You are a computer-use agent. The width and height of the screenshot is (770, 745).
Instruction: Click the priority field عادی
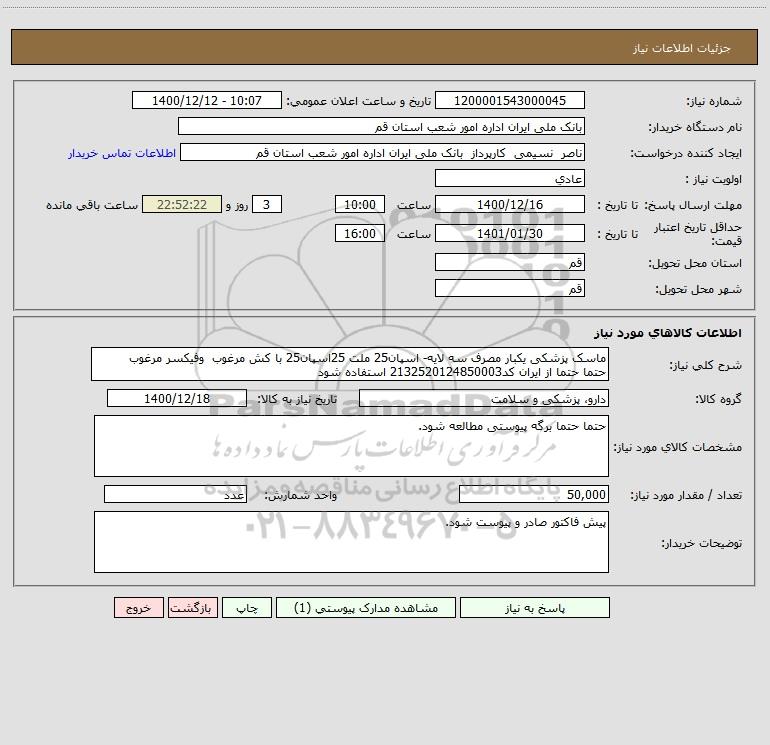click(x=510, y=178)
